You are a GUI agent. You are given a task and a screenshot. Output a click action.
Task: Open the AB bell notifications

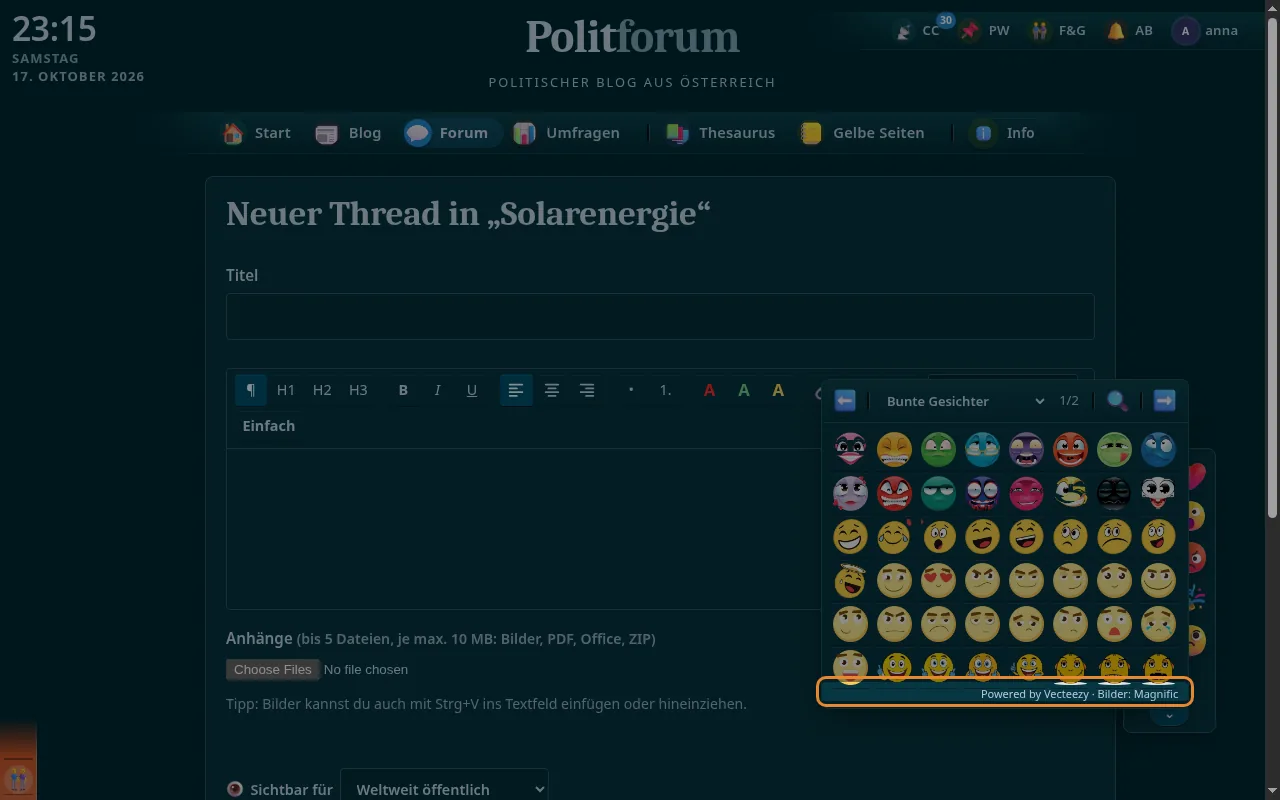pos(1129,31)
